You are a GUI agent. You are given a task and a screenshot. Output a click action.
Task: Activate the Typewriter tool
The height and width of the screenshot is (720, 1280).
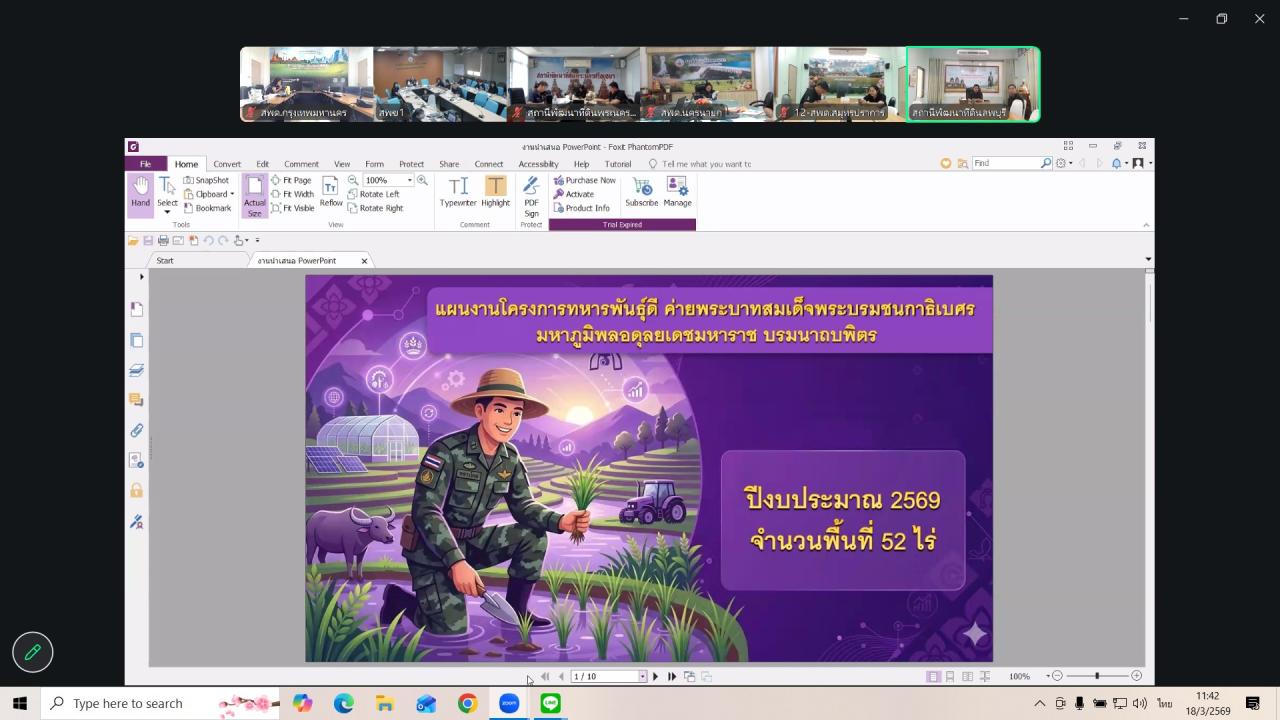point(457,190)
